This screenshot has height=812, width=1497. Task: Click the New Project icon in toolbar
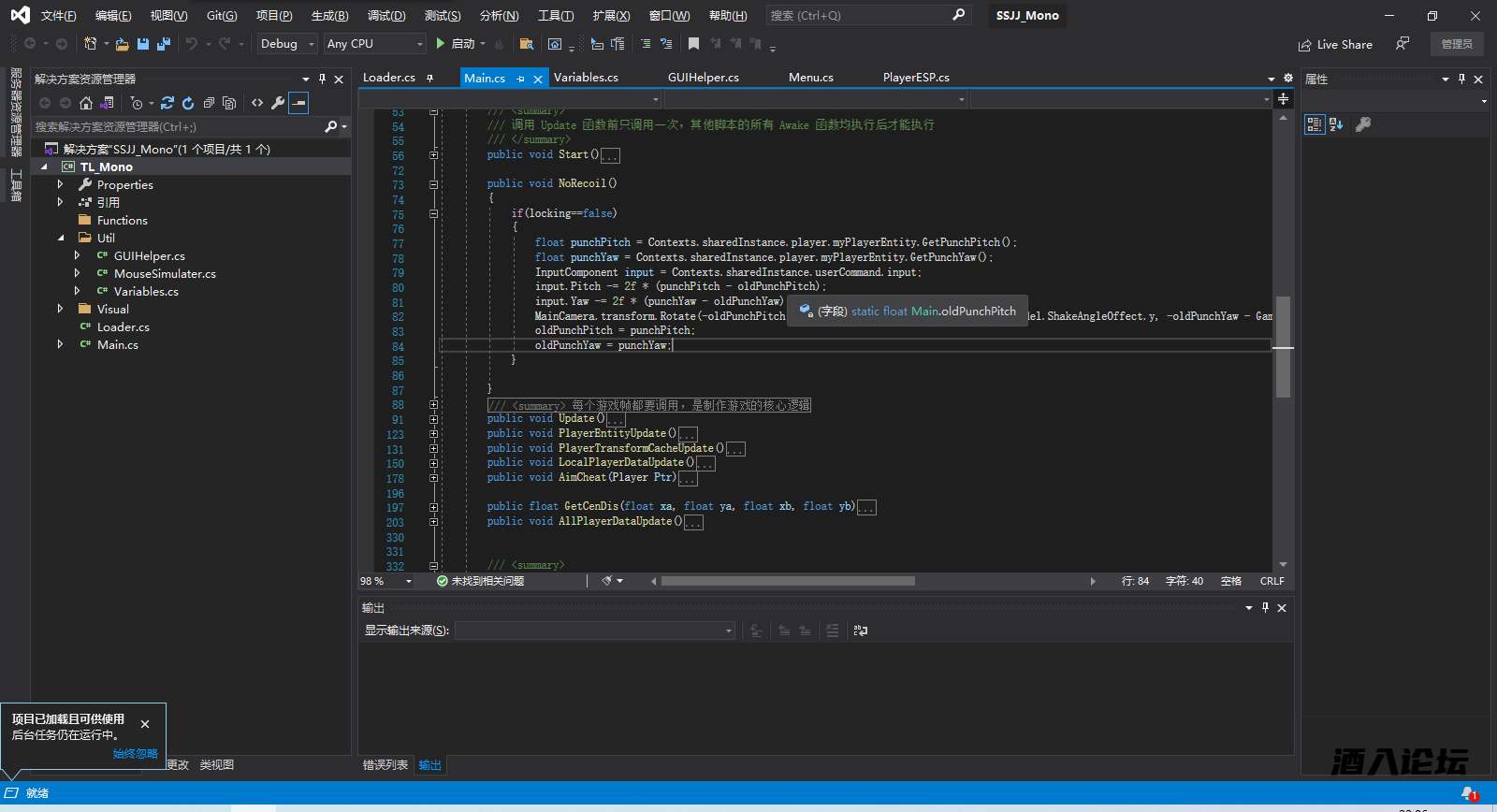(x=90, y=44)
